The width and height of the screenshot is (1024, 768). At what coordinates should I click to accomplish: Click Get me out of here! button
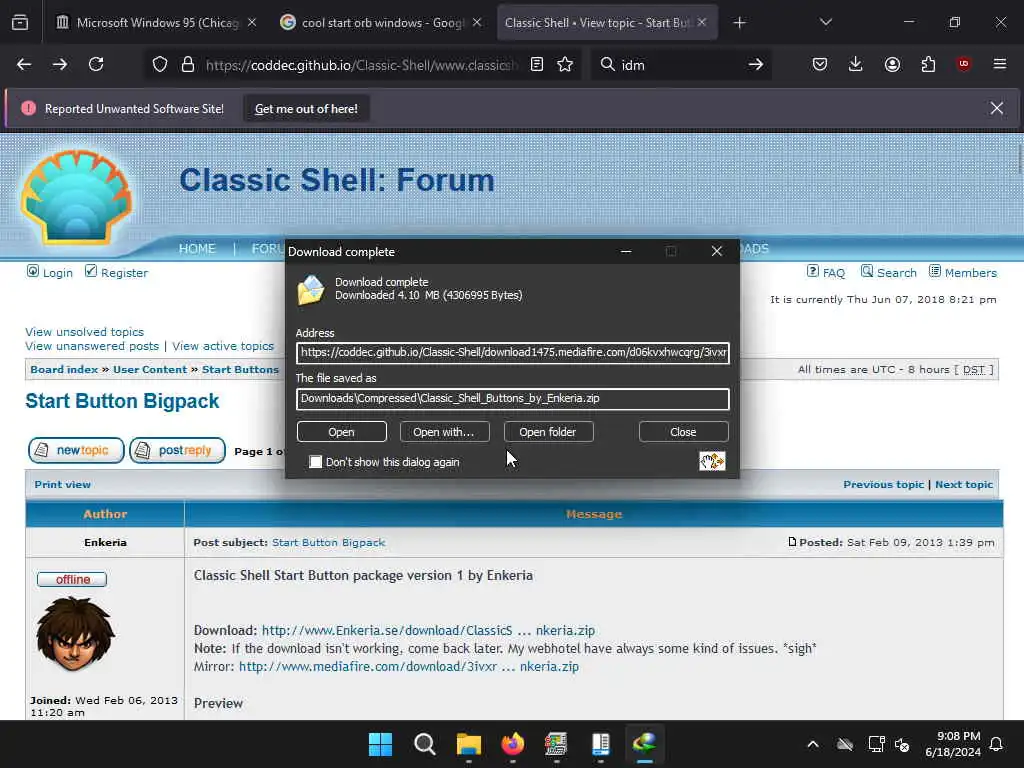click(306, 109)
